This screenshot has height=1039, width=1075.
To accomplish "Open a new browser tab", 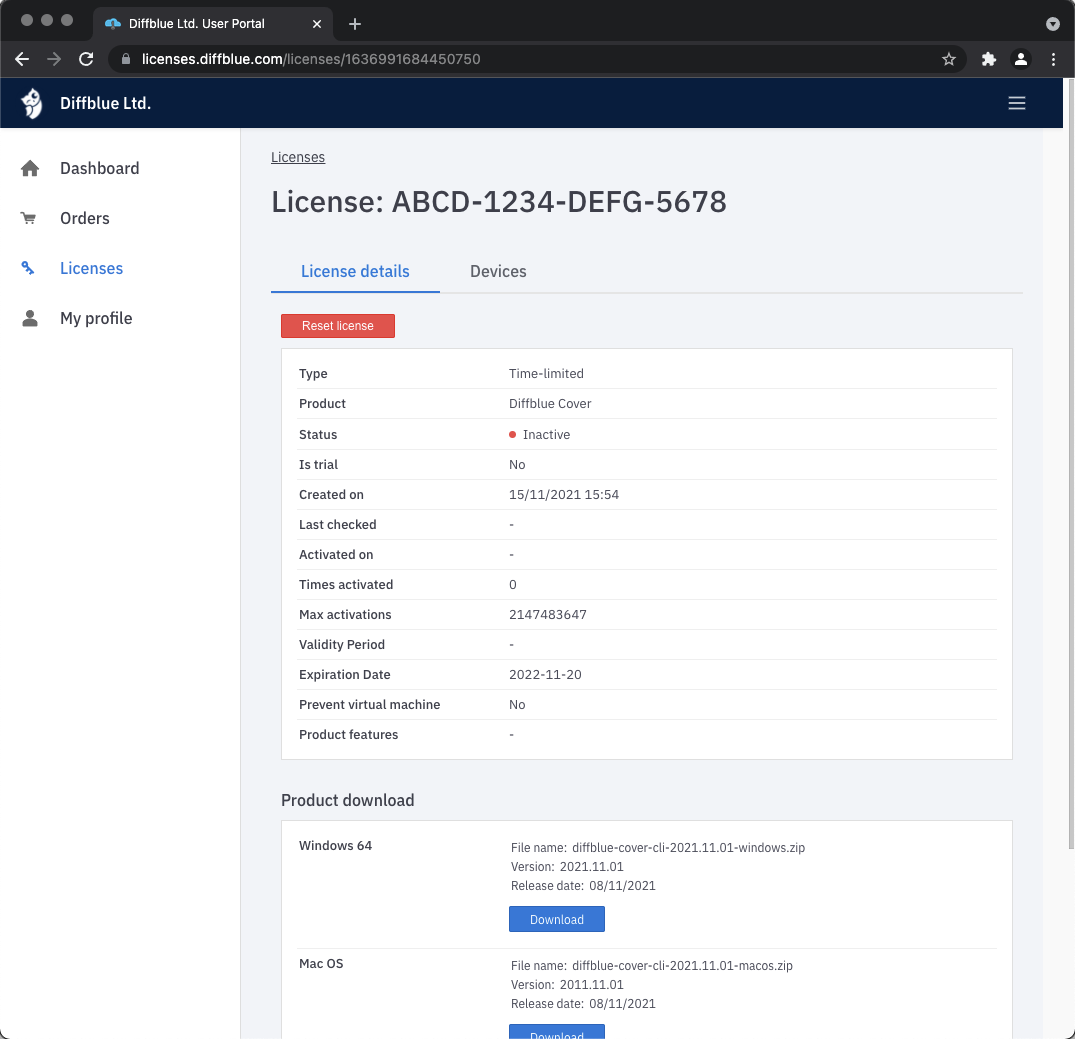I will [x=354, y=23].
